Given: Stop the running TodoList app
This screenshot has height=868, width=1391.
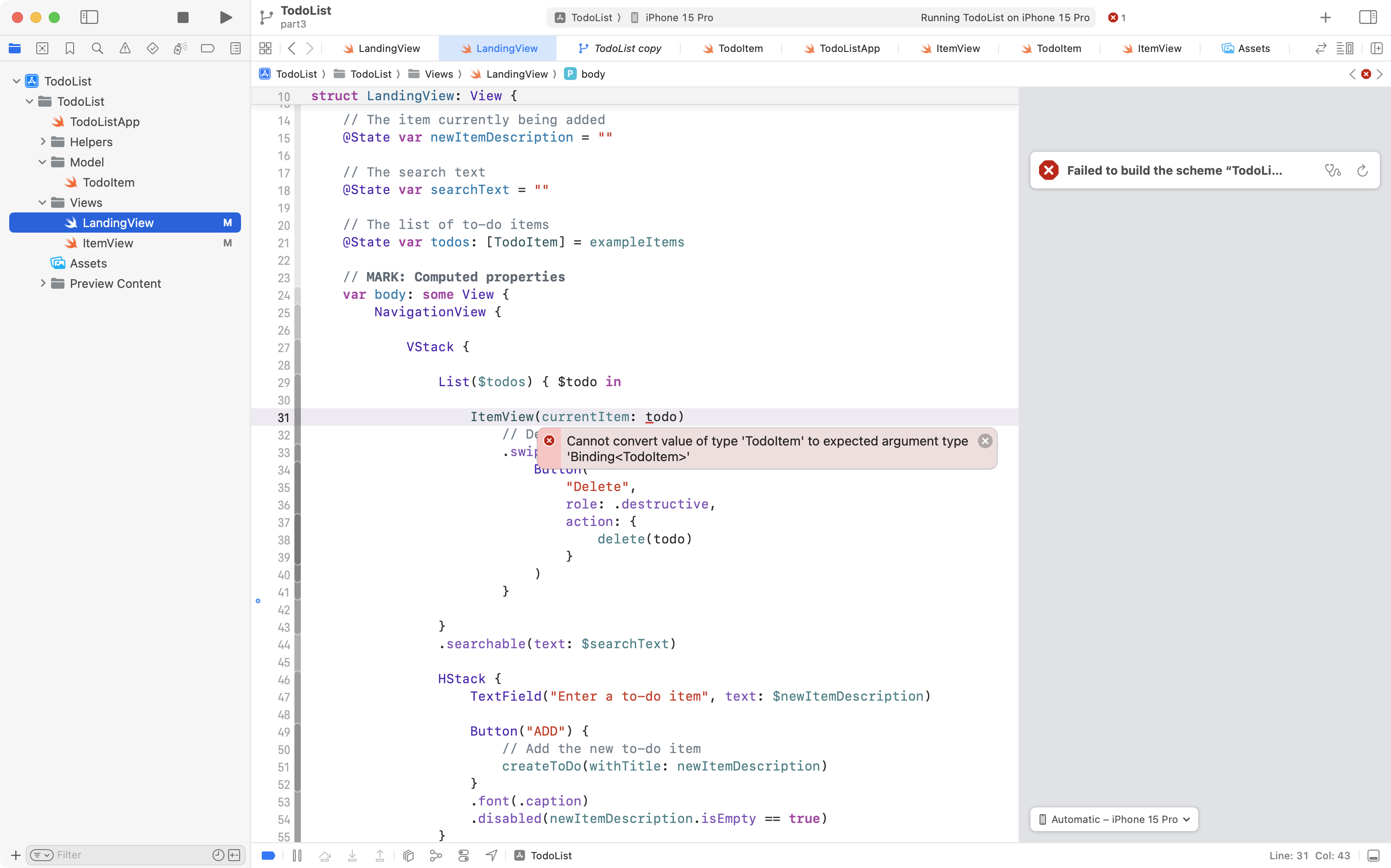Looking at the screenshot, I should click(183, 17).
